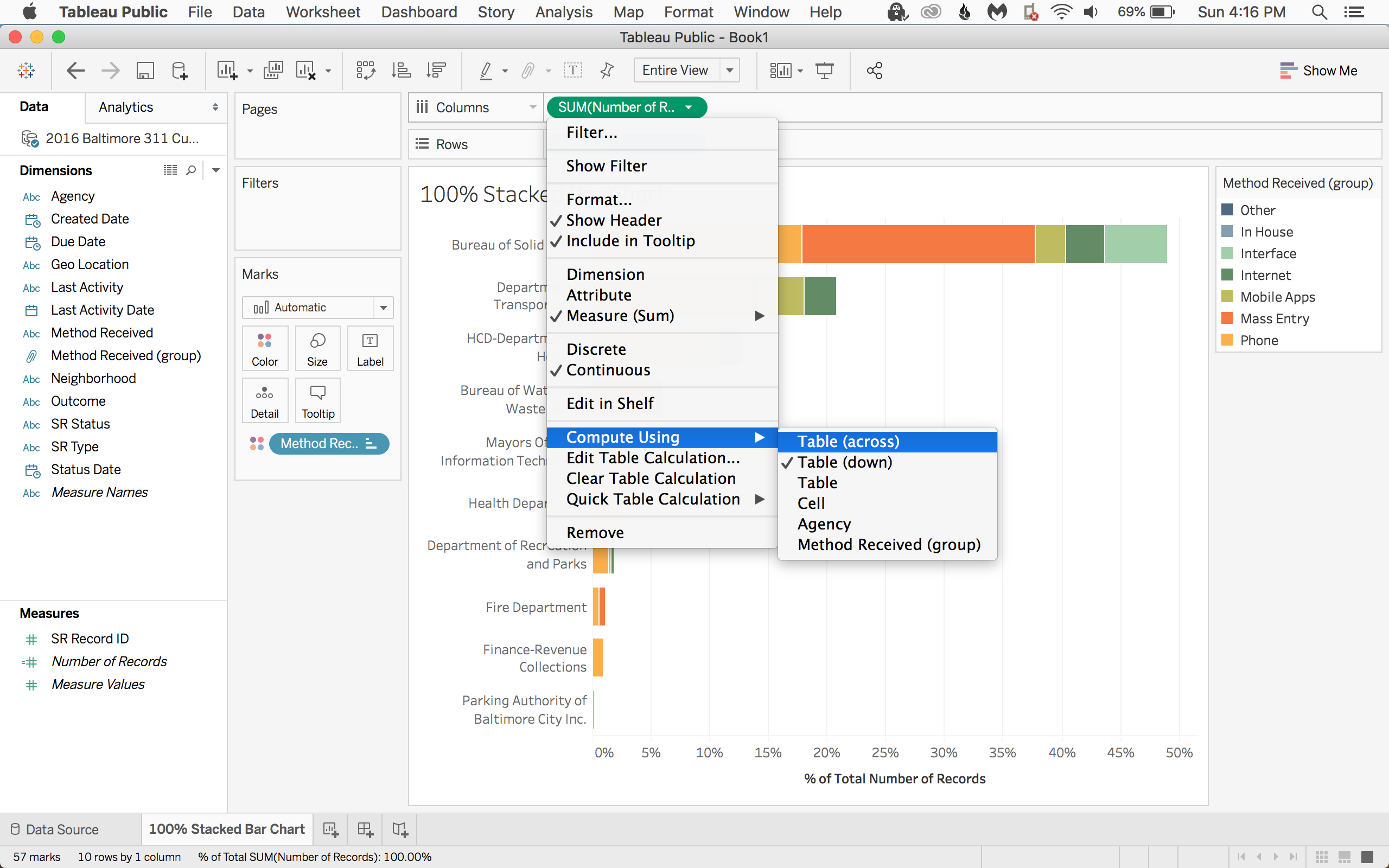Open the Columns shelf dropdown arrow
Image resolution: width=1389 pixels, height=868 pixels.
click(x=533, y=107)
